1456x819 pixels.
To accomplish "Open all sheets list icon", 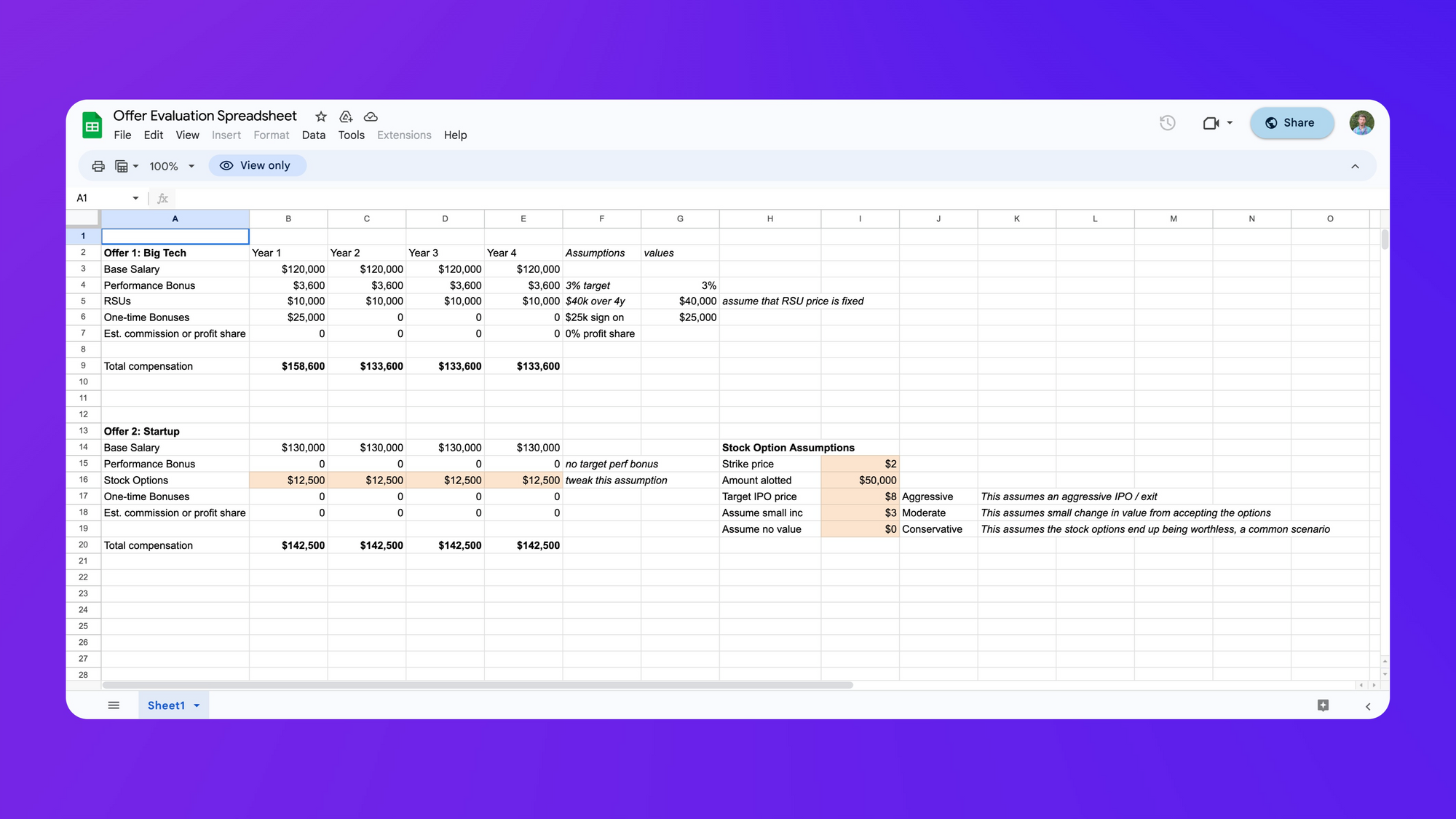I will pos(114,705).
